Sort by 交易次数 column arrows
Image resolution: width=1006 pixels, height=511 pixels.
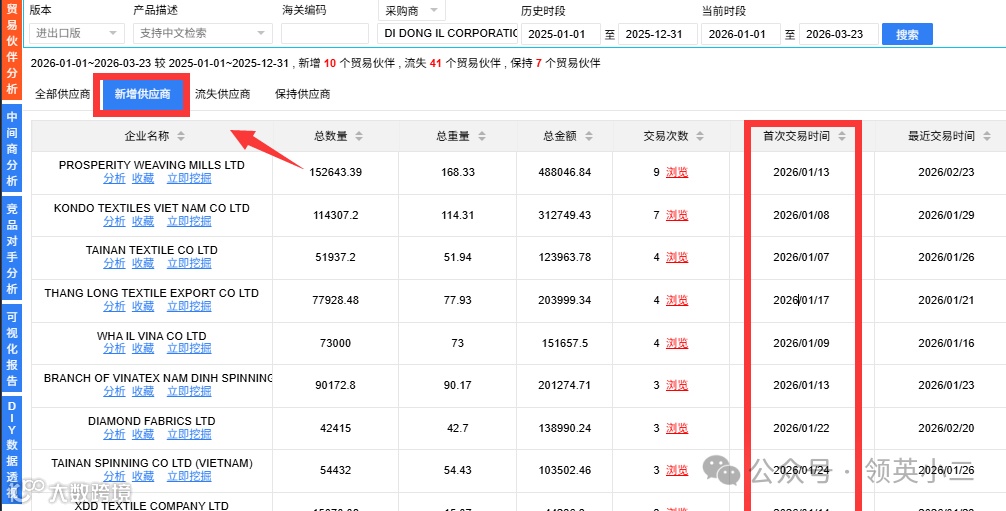click(699, 136)
